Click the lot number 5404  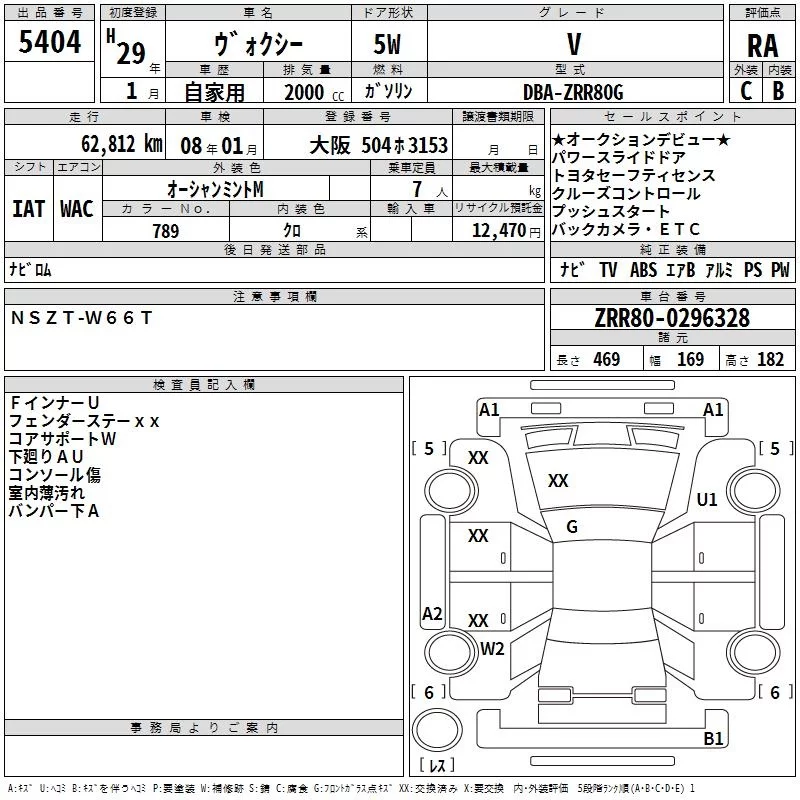(x=49, y=42)
